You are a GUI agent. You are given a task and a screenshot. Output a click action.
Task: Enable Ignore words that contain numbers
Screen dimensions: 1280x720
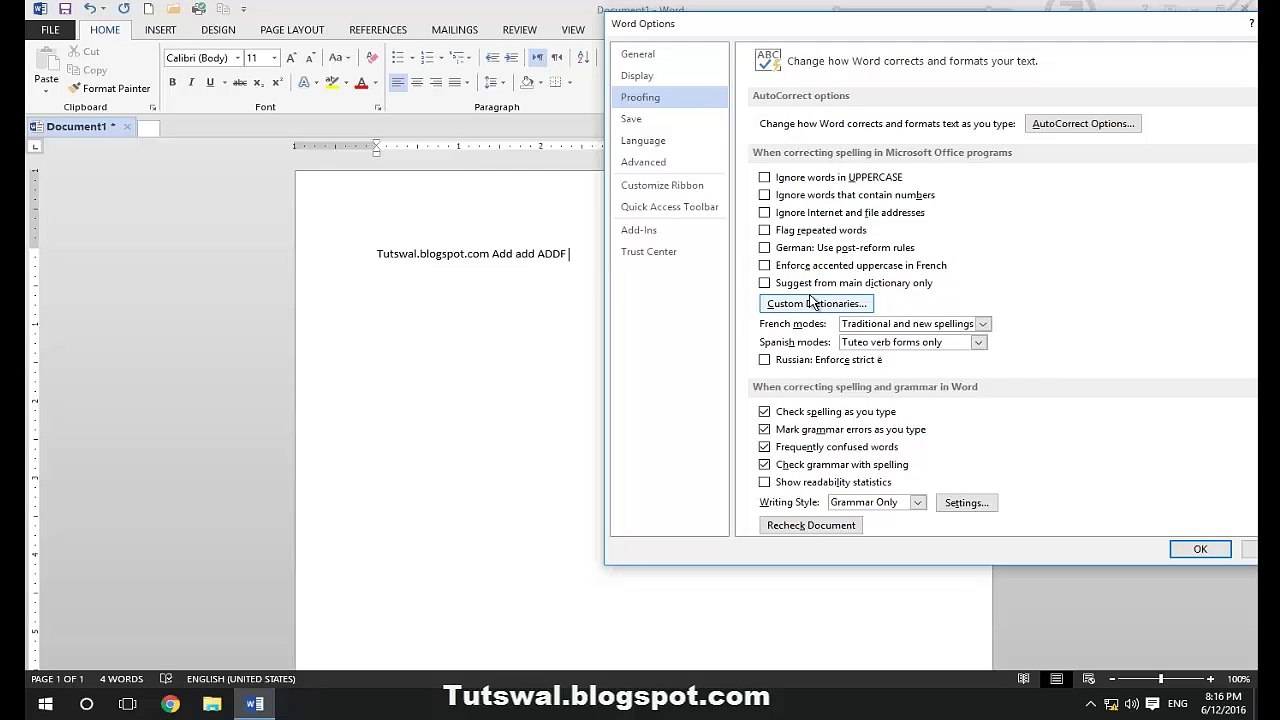(764, 195)
